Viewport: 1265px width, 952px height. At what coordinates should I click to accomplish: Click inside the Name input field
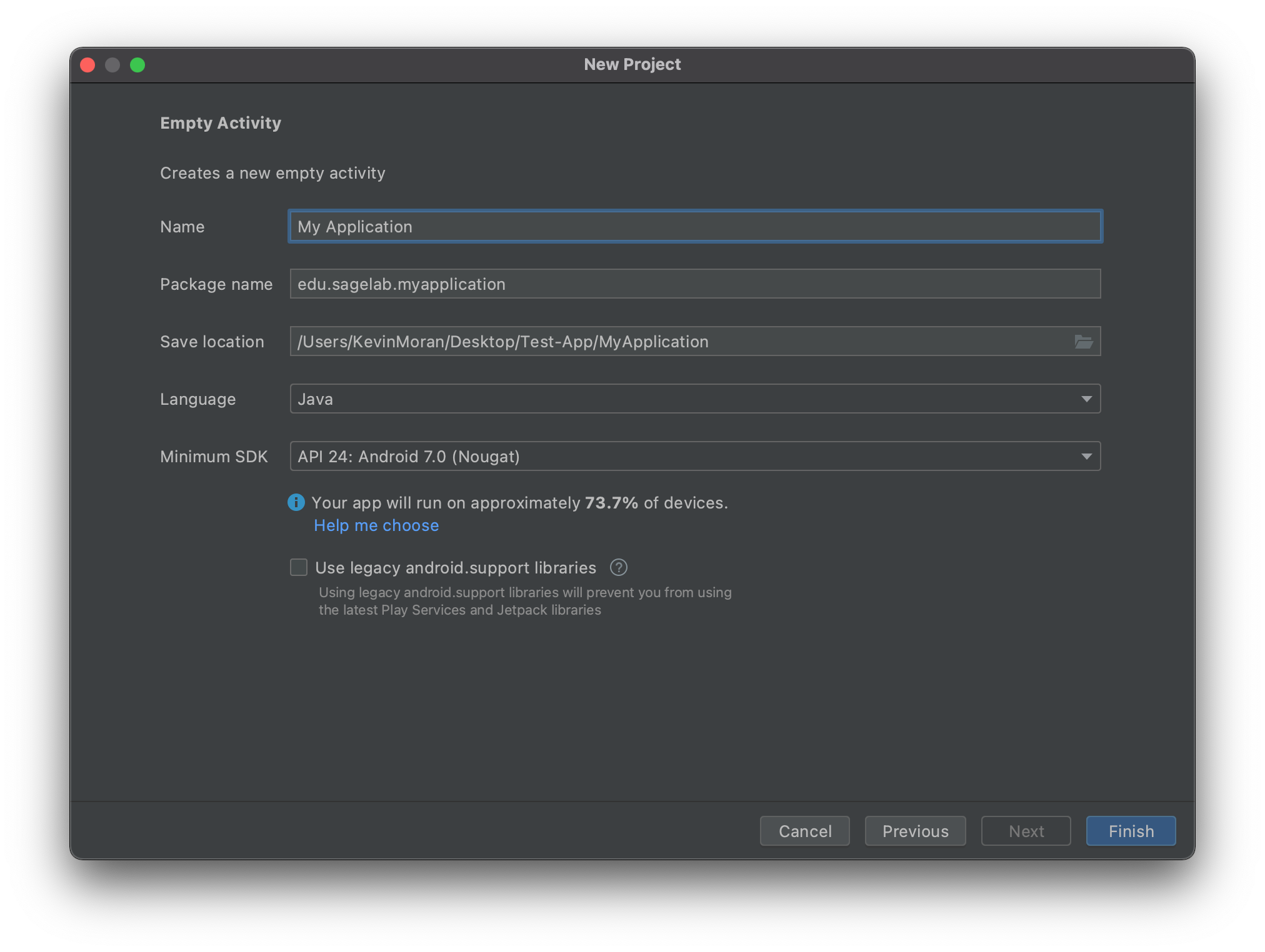[693, 225]
